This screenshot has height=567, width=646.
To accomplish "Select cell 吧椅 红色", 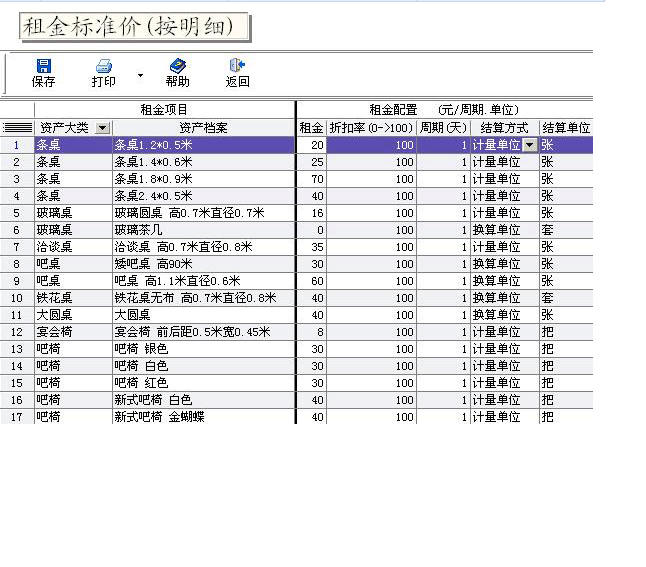I will (204, 383).
